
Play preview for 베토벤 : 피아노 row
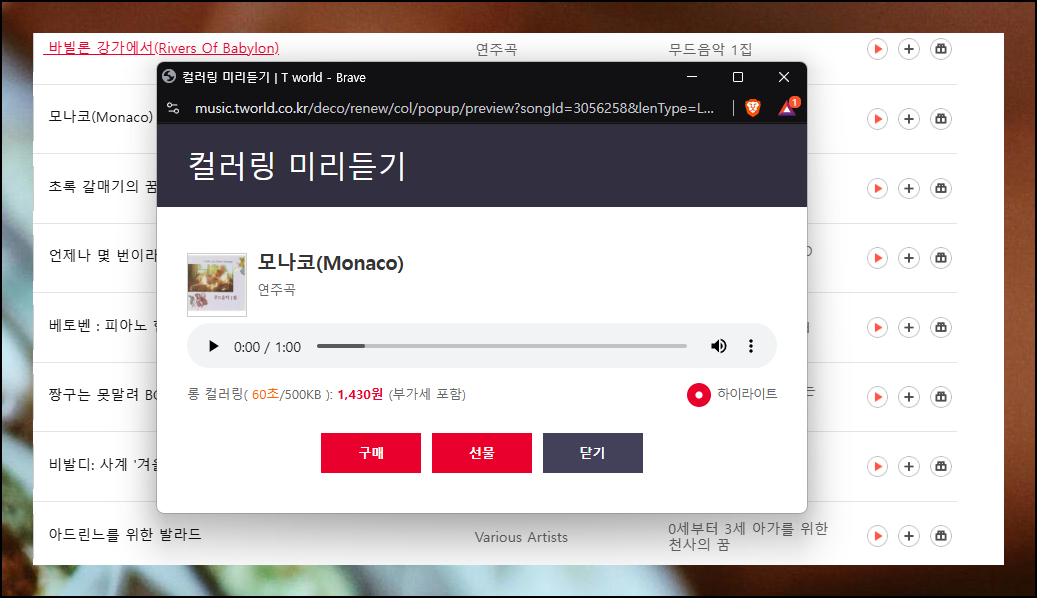click(877, 327)
